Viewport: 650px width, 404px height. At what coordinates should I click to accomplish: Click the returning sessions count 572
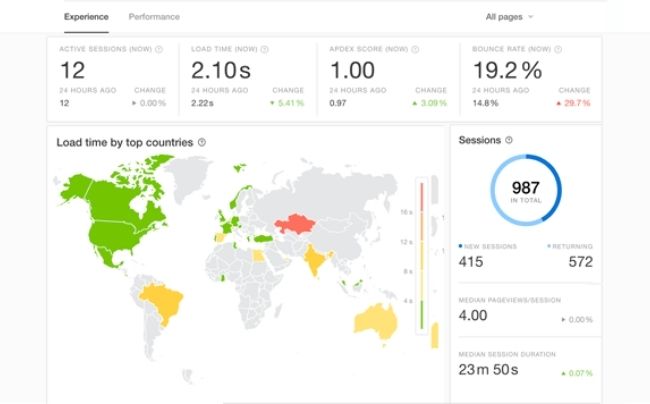(x=580, y=262)
